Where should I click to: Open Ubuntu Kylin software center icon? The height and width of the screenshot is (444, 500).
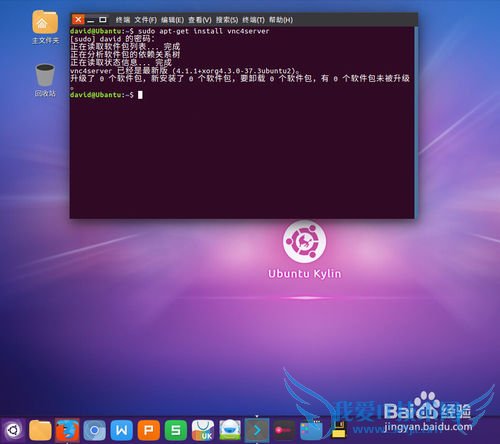(x=203, y=430)
